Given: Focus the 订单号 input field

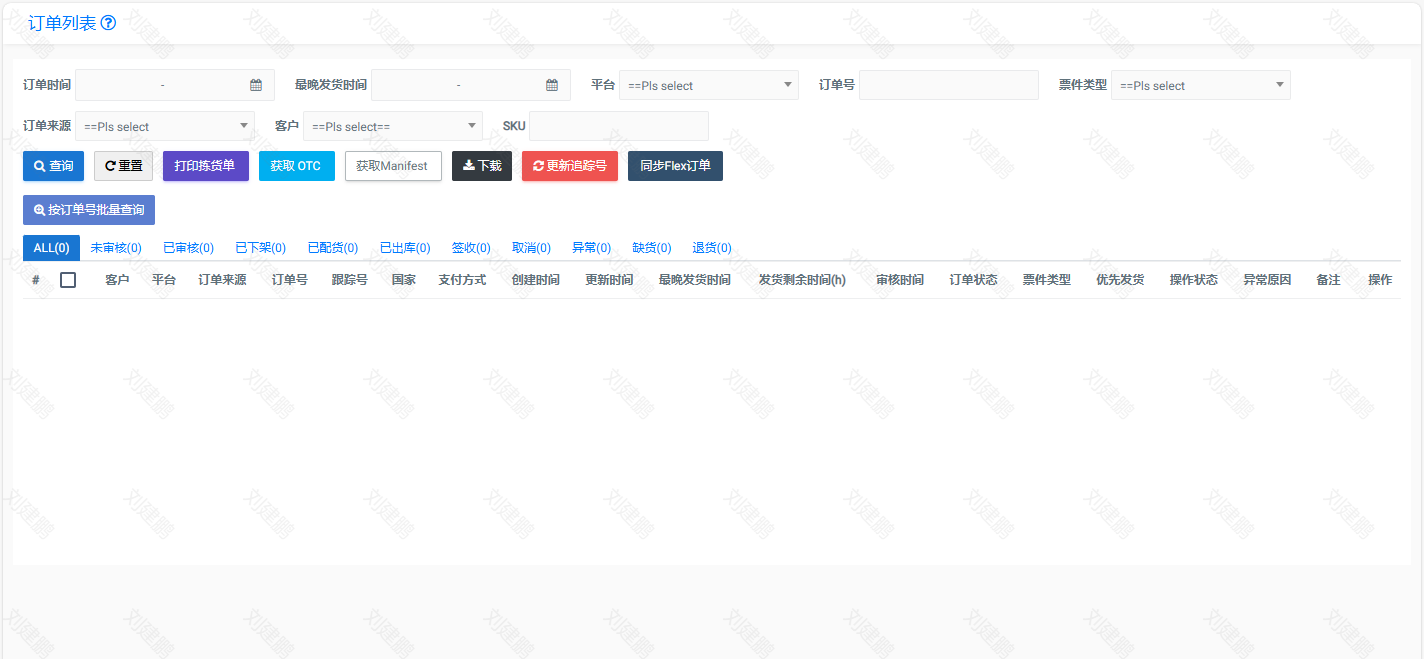Looking at the screenshot, I should (948, 85).
